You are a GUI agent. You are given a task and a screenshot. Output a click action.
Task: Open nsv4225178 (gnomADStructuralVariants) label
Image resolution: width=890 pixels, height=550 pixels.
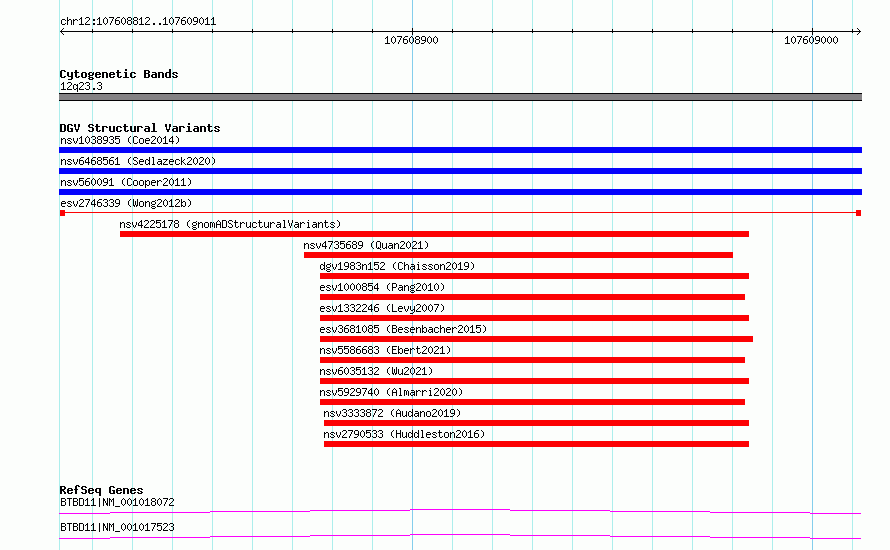point(230,224)
